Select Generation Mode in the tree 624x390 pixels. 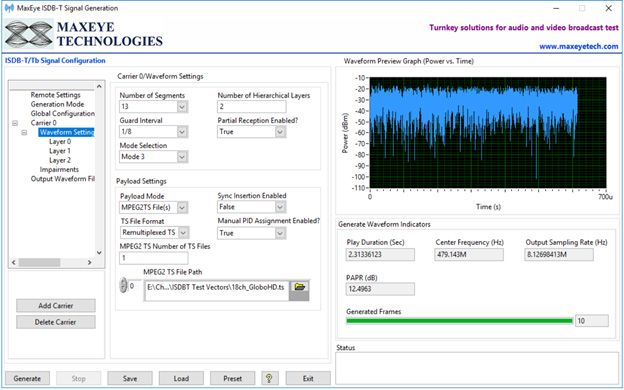[x=57, y=104]
